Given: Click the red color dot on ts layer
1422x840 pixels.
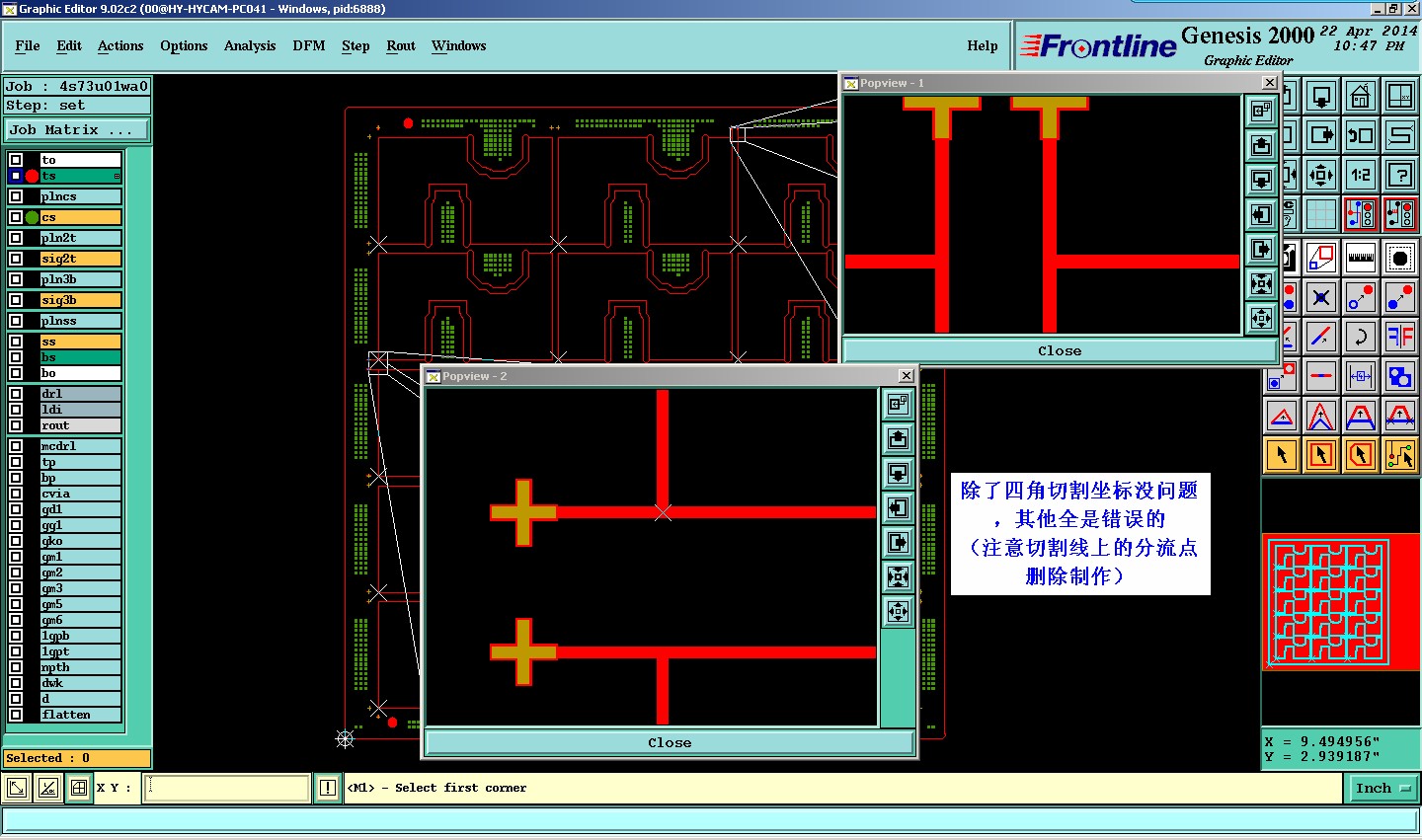Looking at the screenshot, I should (32, 176).
